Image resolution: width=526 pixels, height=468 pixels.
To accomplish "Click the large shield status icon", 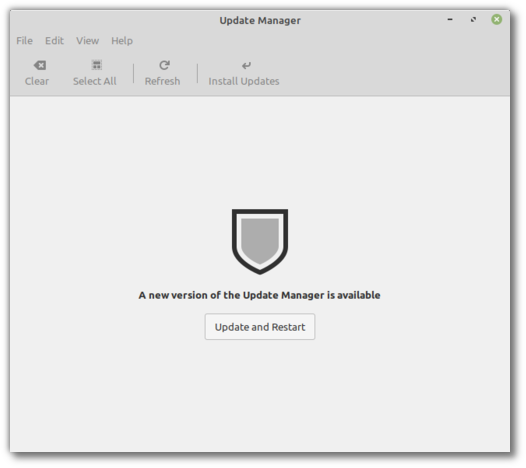I will (260, 242).
